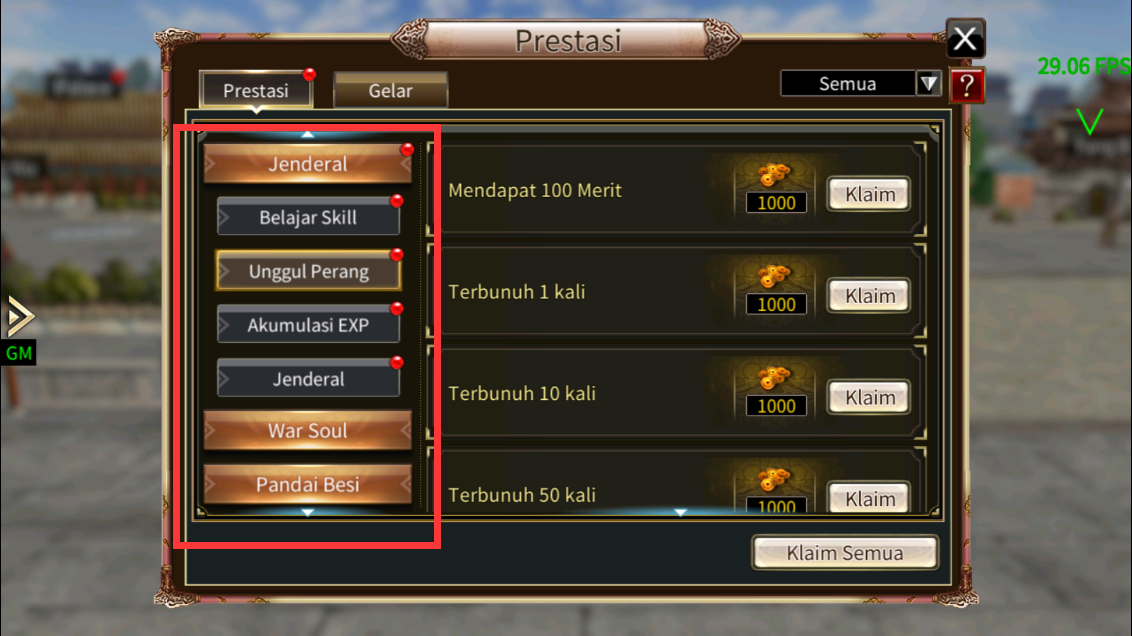Click the green V checkmark near FPS counter
The image size is (1132, 636).
click(x=1089, y=121)
